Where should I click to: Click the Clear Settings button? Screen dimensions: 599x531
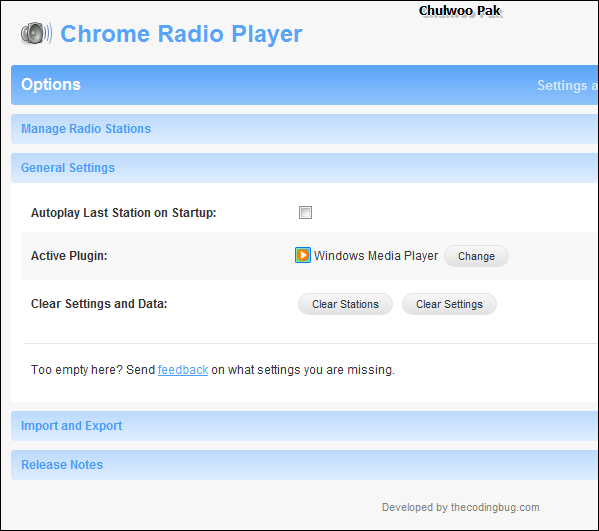pos(449,304)
